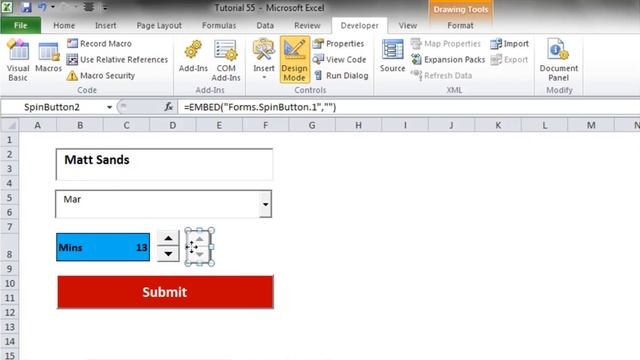Click the spin button down arrow
The width and height of the screenshot is (640, 360).
pyautogui.click(x=168, y=253)
